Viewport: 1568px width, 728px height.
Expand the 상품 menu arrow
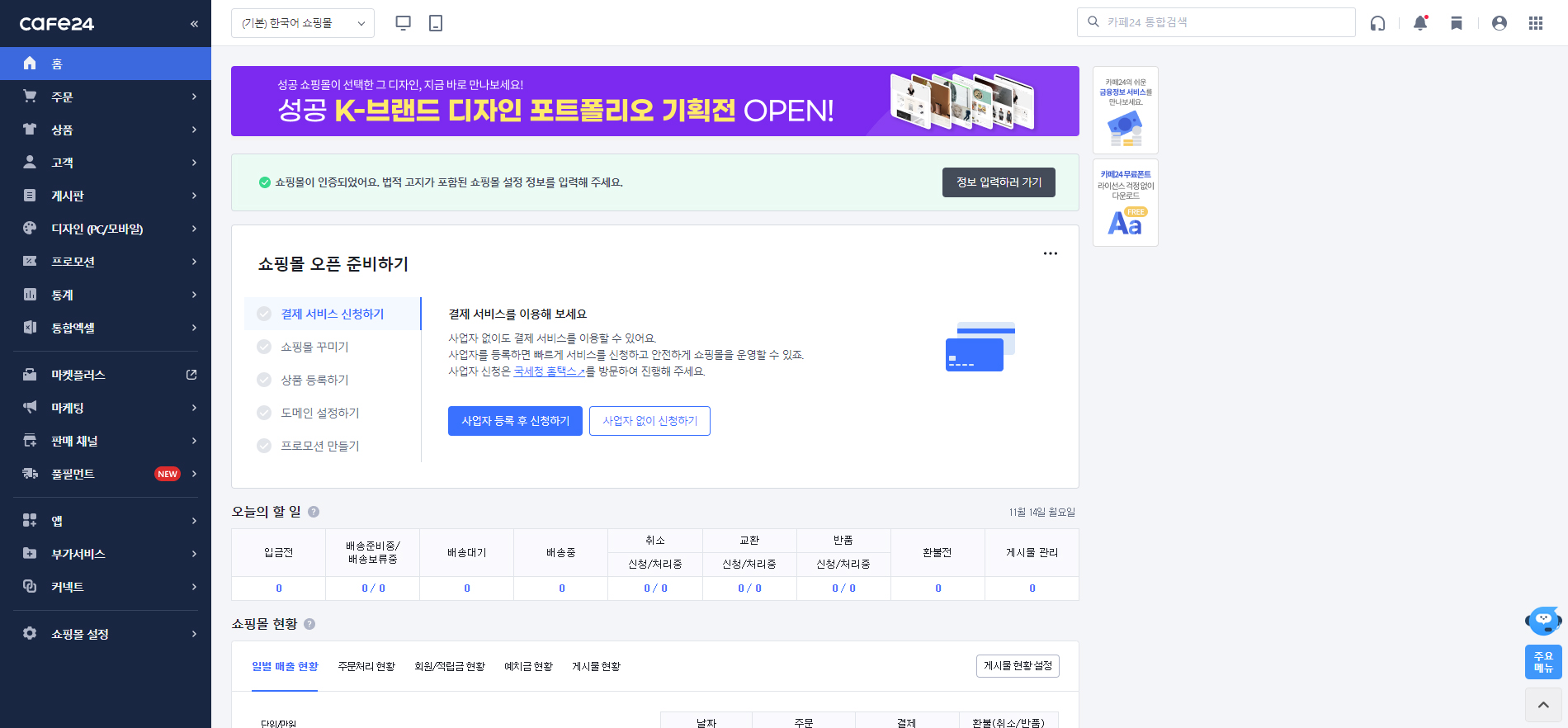click(x=194, y=130)
